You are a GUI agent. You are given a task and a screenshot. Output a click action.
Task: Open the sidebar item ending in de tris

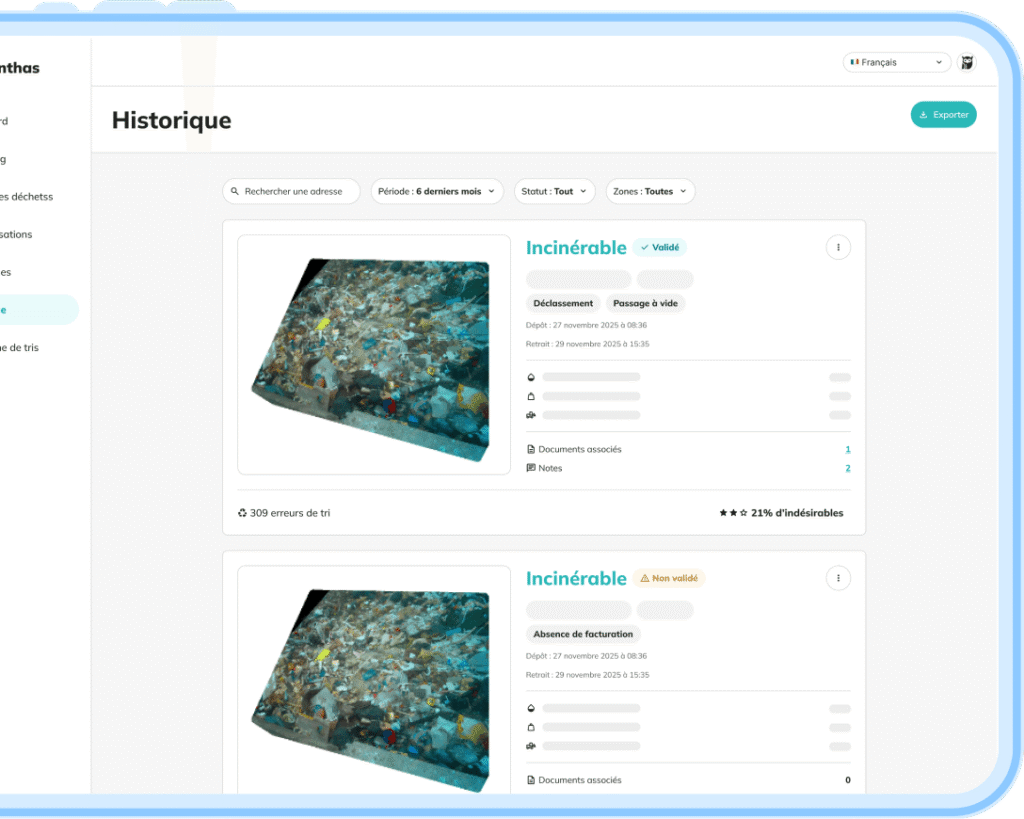[20, 347]
